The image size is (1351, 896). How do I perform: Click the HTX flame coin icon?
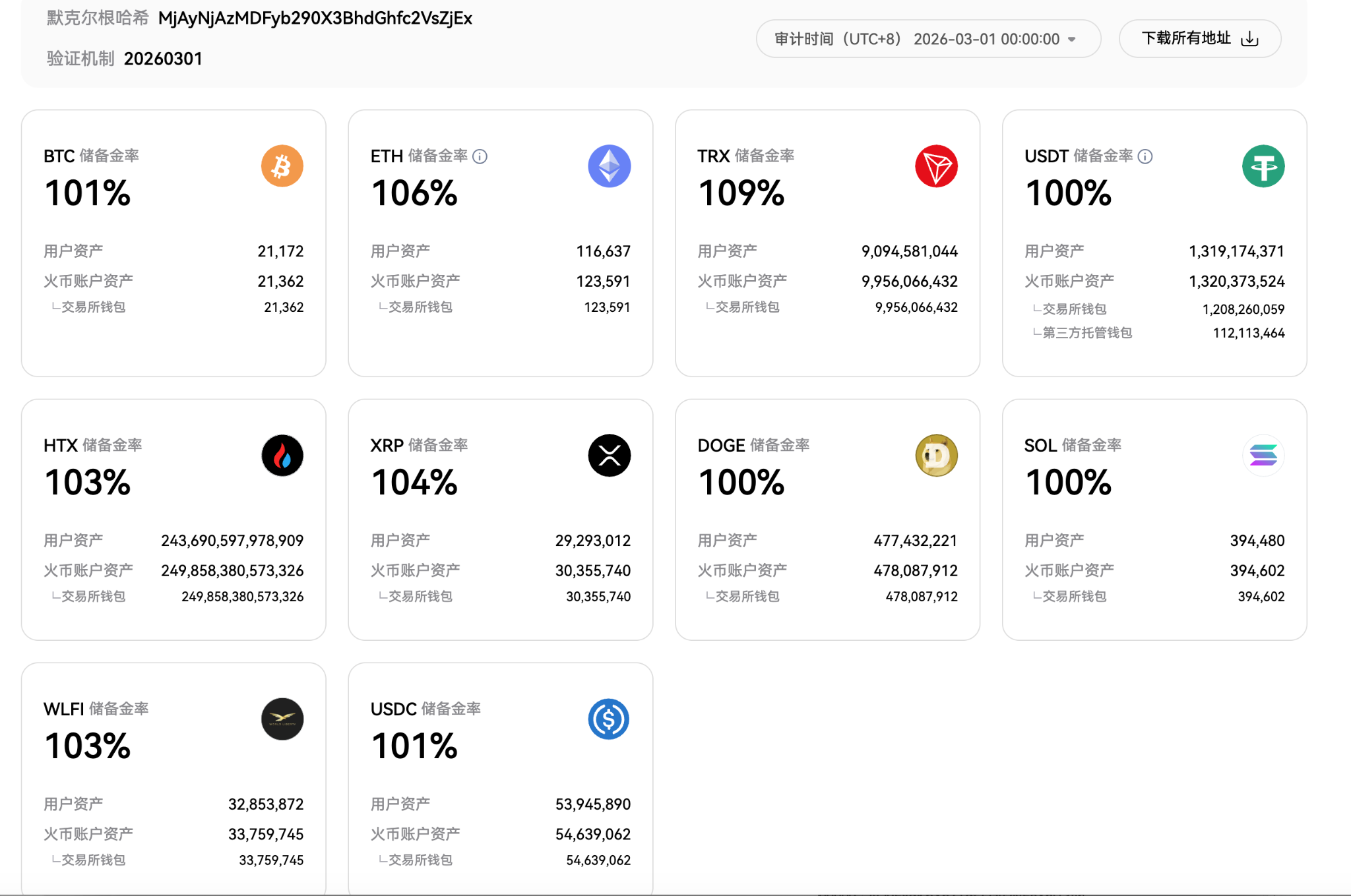tap(282, 456)
